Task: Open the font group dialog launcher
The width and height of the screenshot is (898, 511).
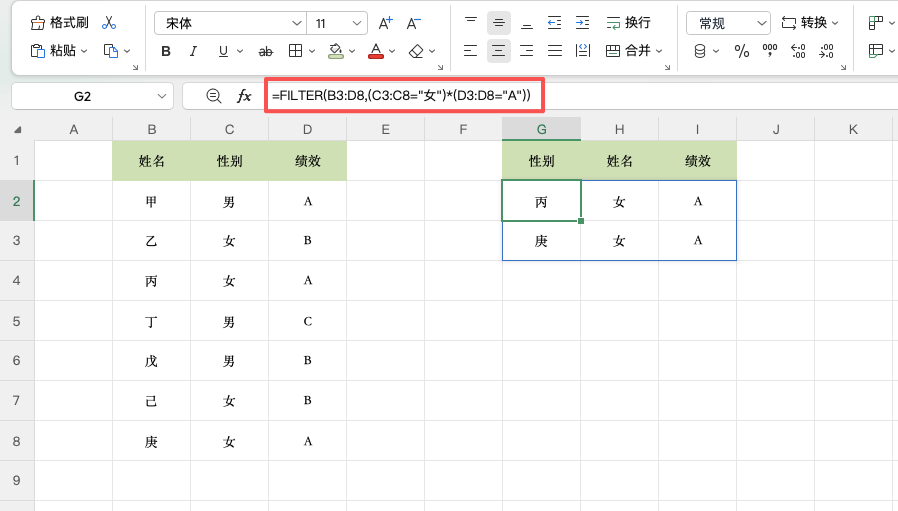Action: (440, 68)
